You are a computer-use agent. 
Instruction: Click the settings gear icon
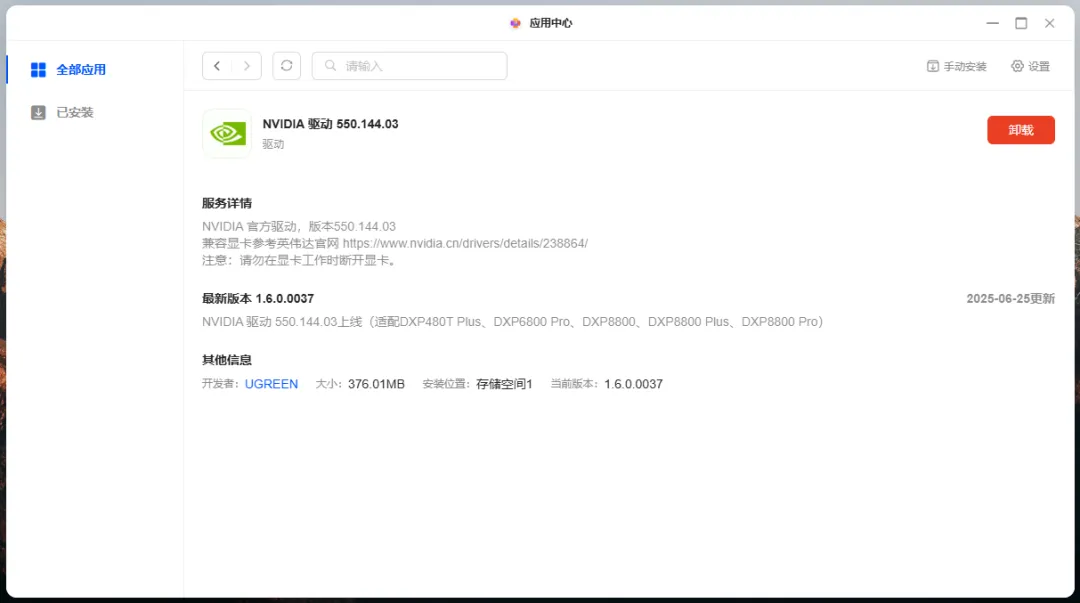pyautogui.click(x=1017, y=66)
